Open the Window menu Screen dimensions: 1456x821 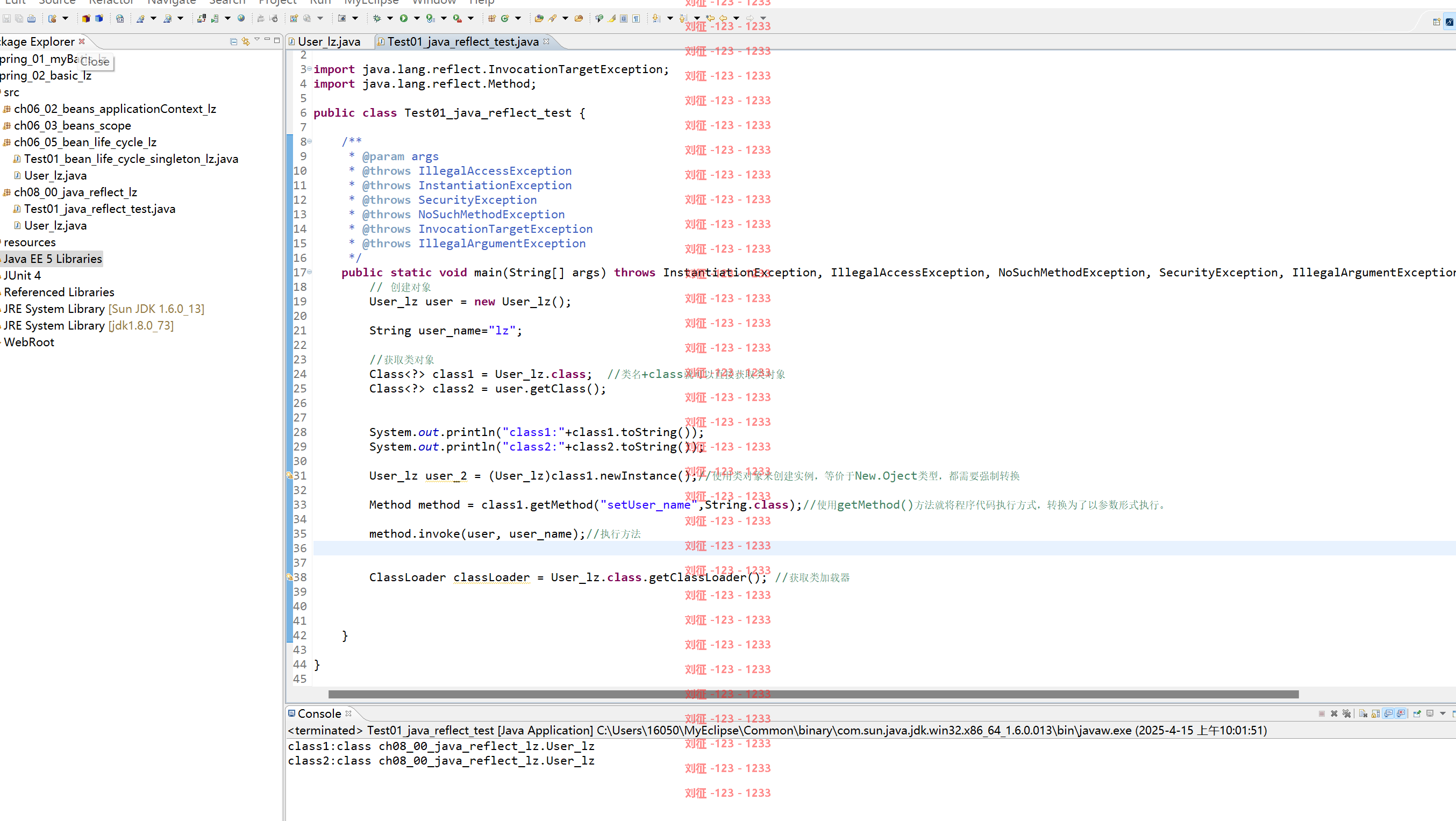point(433,2)
